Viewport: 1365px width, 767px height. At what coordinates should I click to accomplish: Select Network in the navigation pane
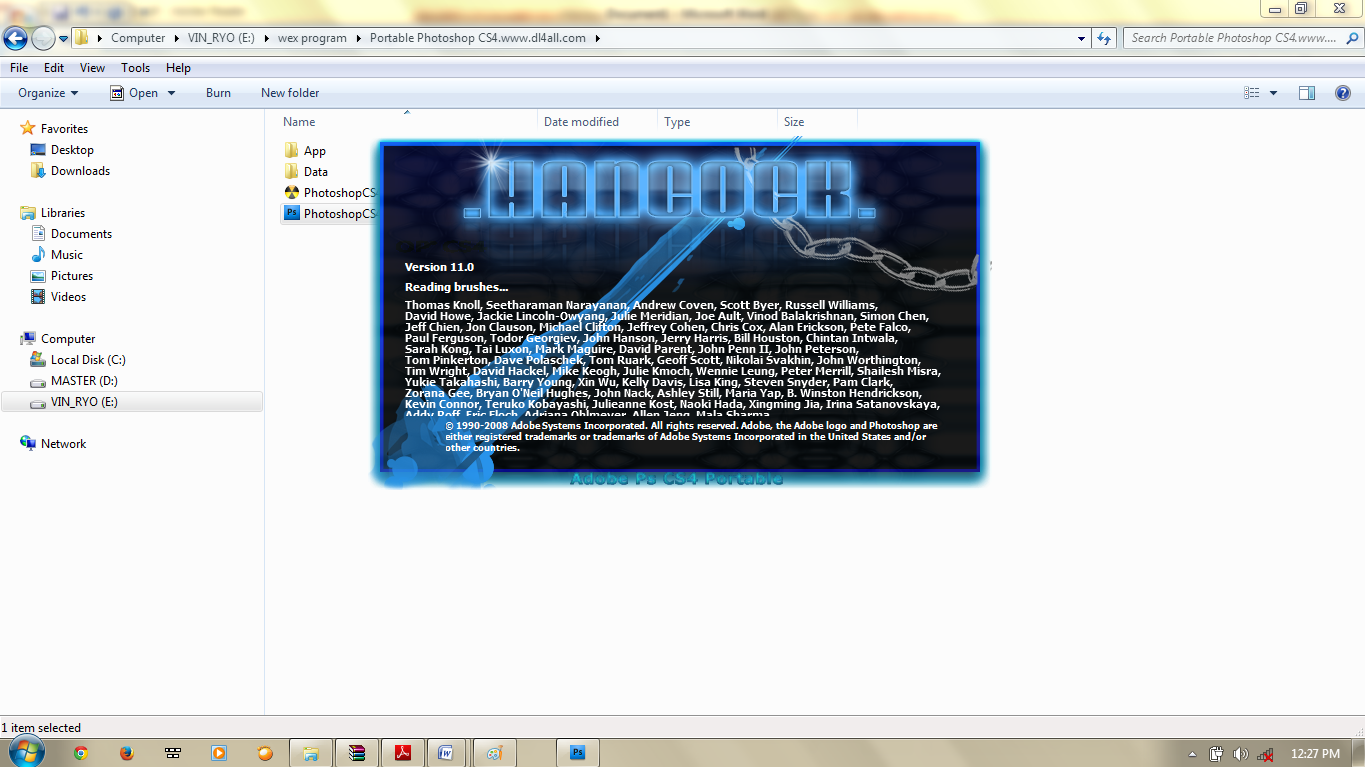pyautogui.click(x=63, y=444)
